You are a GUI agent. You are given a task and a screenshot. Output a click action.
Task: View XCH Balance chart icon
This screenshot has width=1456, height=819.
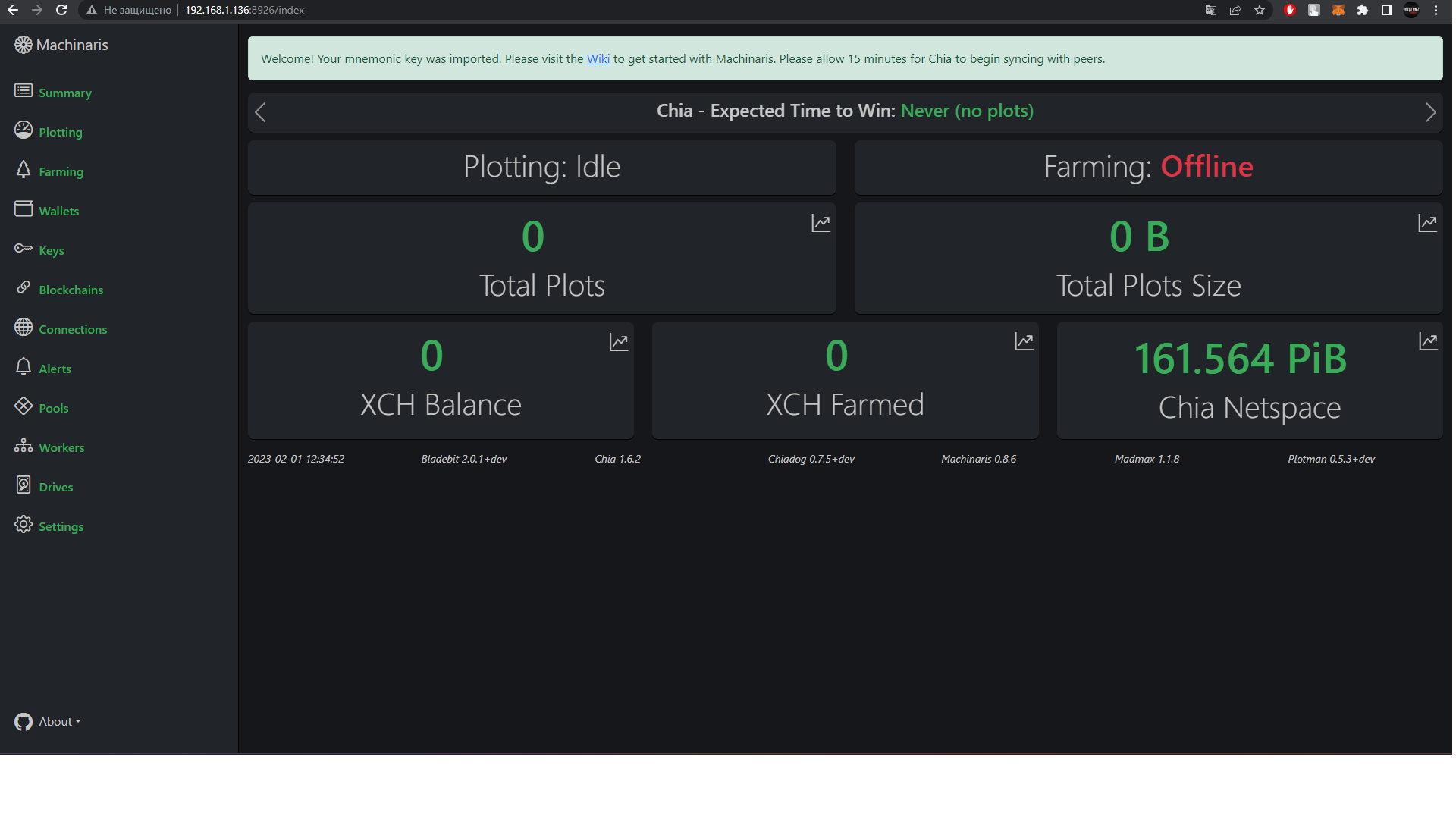(619, 342)
